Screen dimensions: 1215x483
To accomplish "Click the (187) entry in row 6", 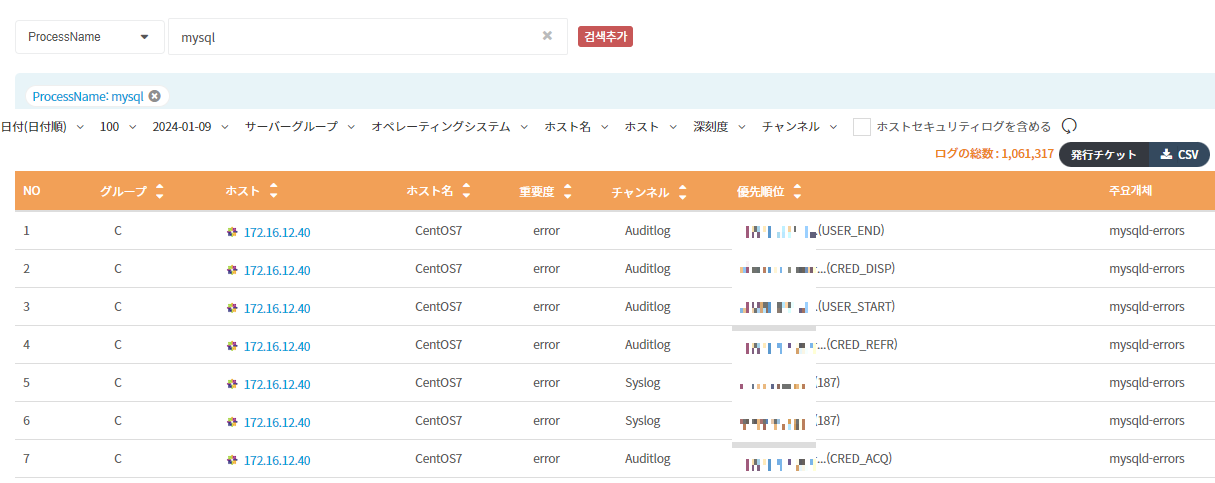I will tap(828, 420).
